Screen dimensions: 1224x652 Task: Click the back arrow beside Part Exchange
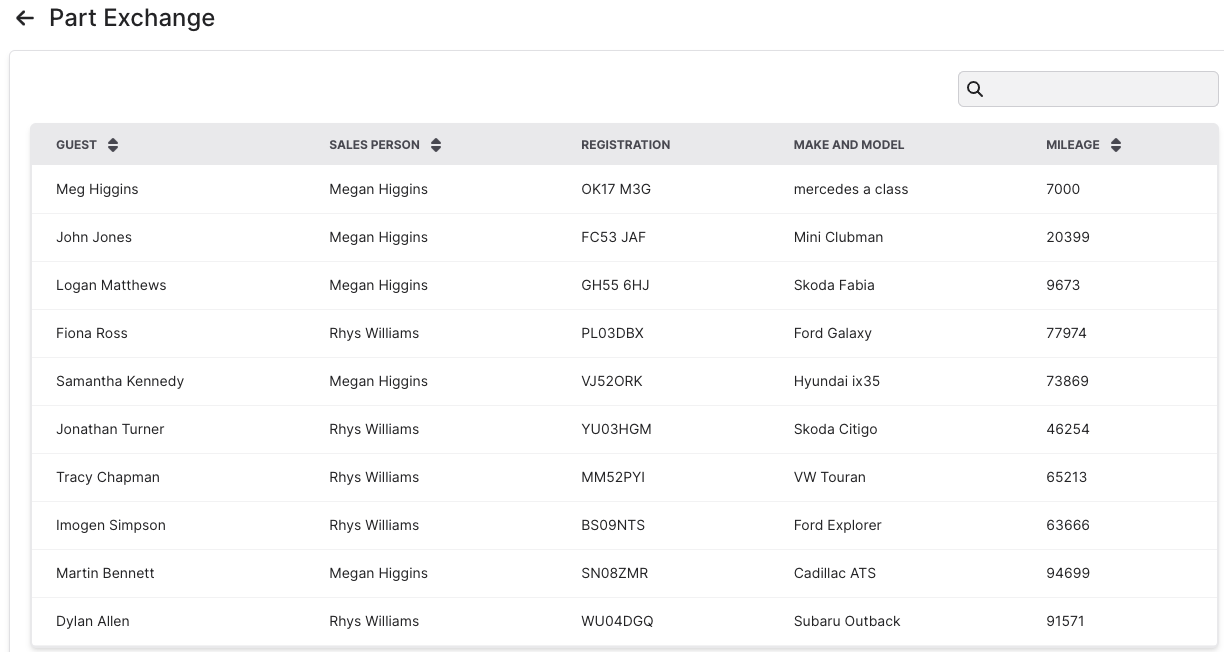25,19
